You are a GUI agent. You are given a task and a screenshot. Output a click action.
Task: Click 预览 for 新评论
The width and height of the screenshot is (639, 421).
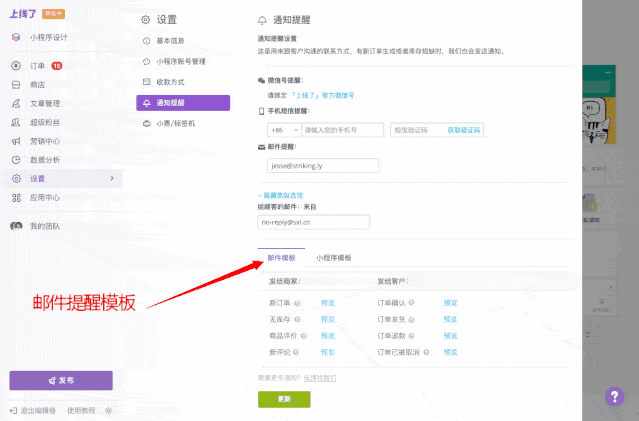[x=328, y=352]
